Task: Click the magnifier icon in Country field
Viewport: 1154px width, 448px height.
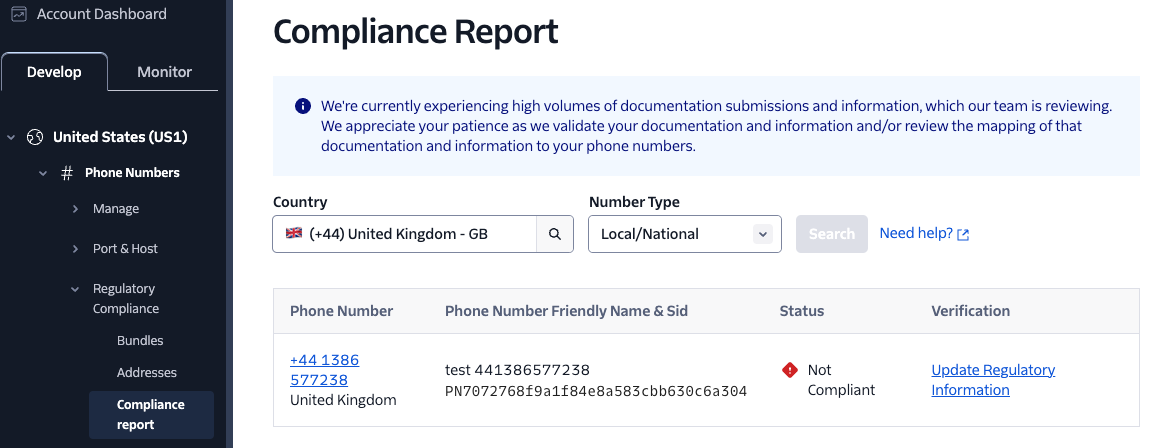Action: coord(555,234)
